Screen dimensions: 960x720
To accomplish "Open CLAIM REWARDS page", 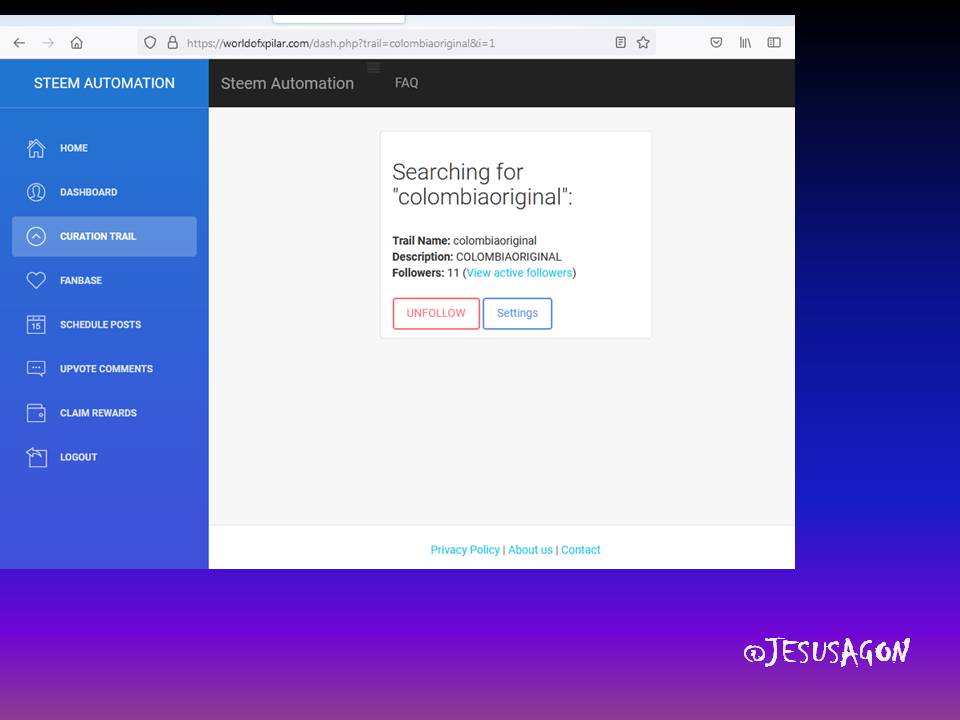I will pos(104,413).
